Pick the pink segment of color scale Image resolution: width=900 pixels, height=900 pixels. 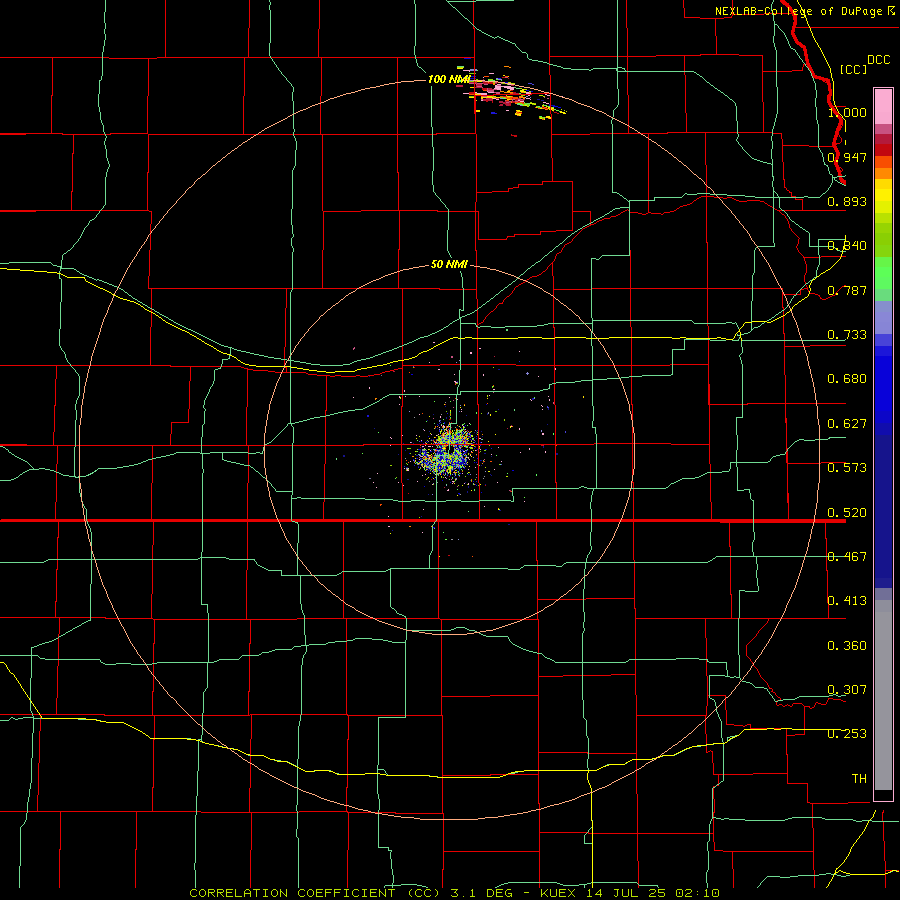883,106
